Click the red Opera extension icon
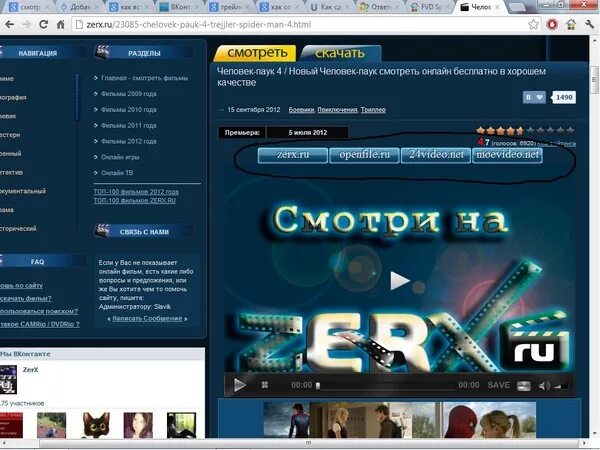 (x=552, y=24)
